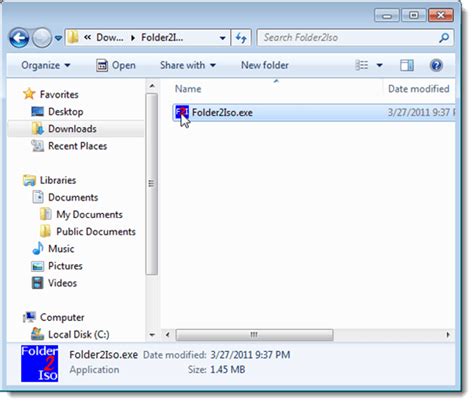
Task: Click the Recent Places icon
Action: click(x=37, y=146)
